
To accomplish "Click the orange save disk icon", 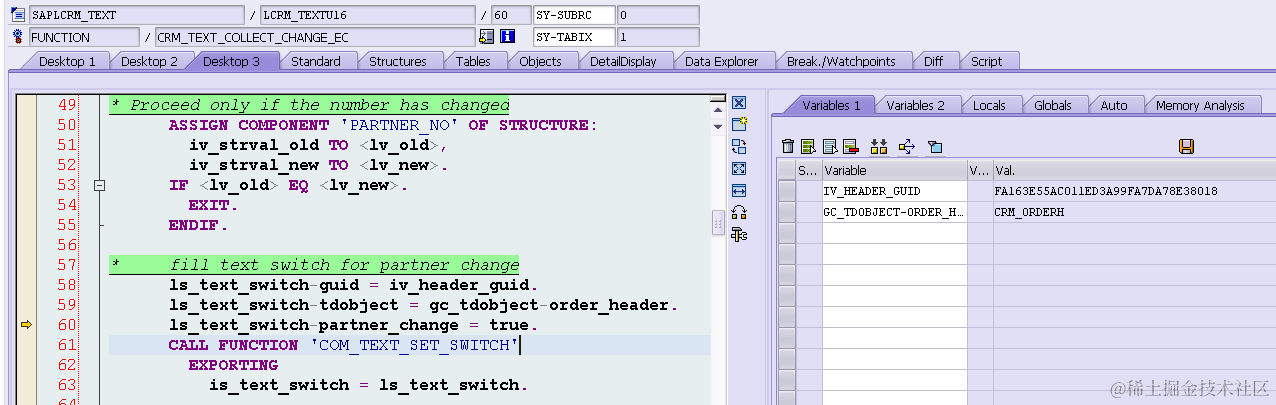I will [x=1187, y=147].
